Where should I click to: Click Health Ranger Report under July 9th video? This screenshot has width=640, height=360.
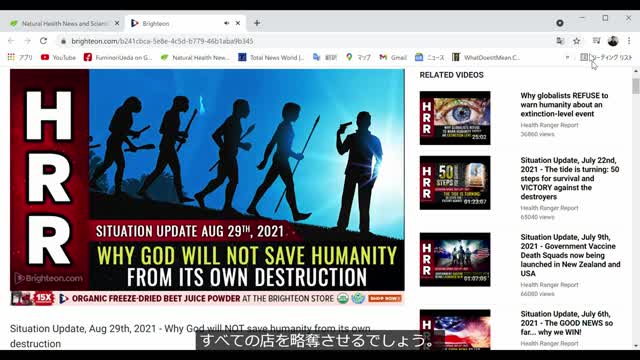pyautogui.click(x=549, y=284)
